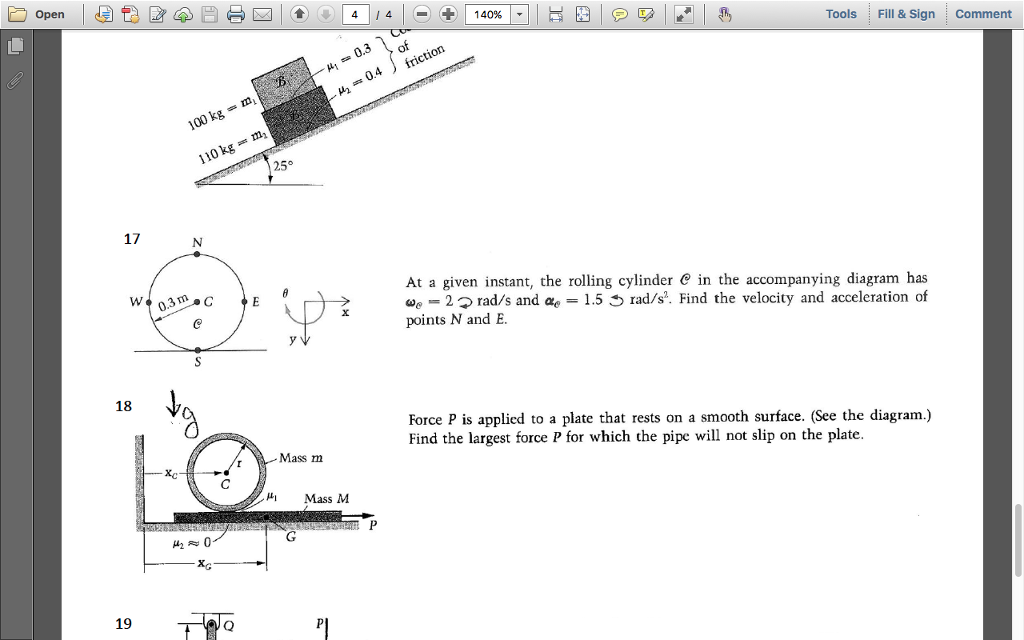Image resolution: width=1024 pixels, height=640 pixels.
Task: Open the Tools pane
Action: tap(841, 14)
